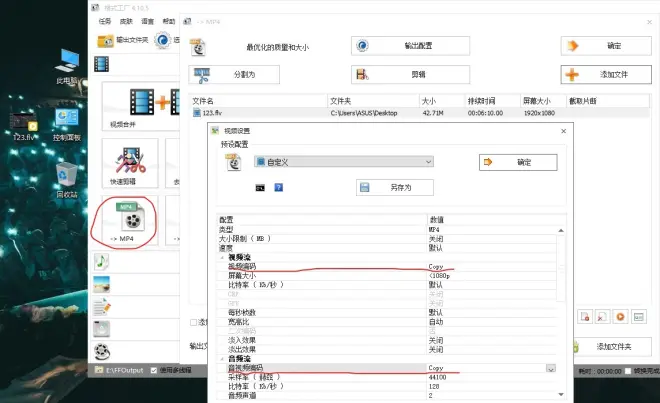Click the 大小 column header in file list

coord(442,101)
